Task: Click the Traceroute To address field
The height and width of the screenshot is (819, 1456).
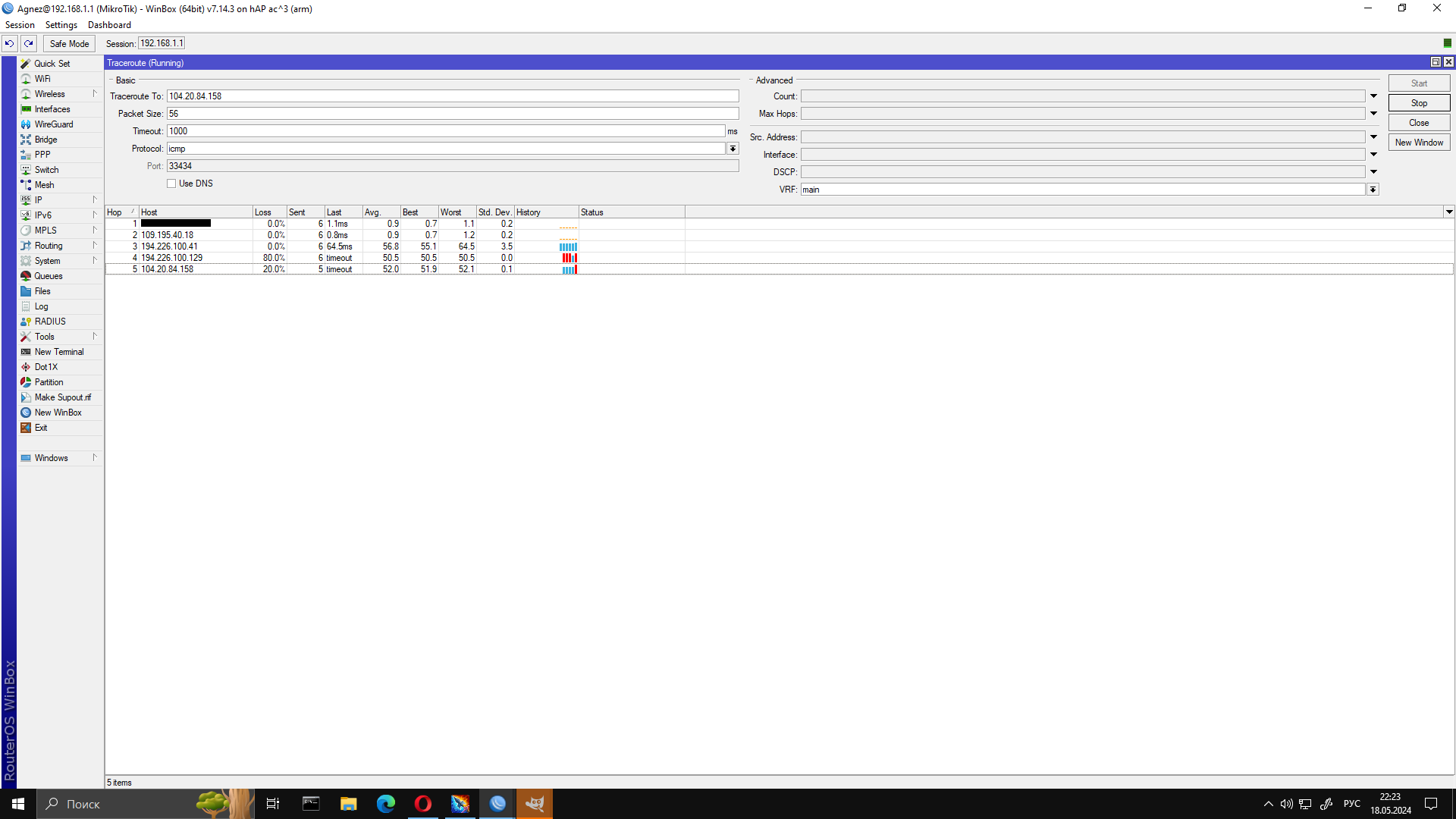Action: pyautogui.click(x=453, y=96)
